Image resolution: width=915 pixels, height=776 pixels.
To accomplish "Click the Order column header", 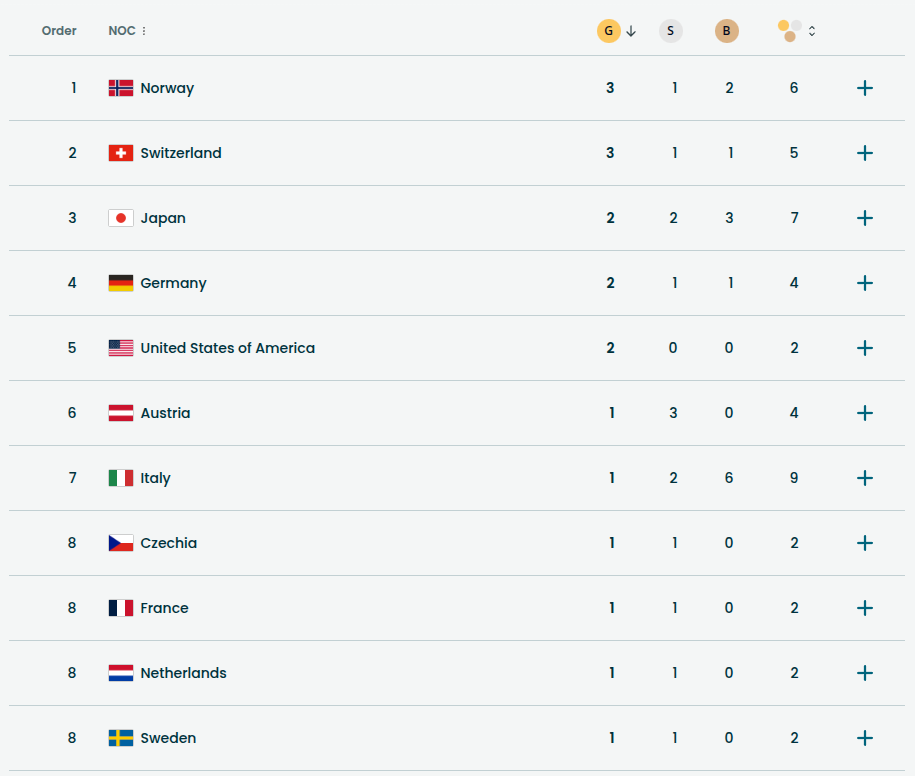I will click(x=59, y=31).
